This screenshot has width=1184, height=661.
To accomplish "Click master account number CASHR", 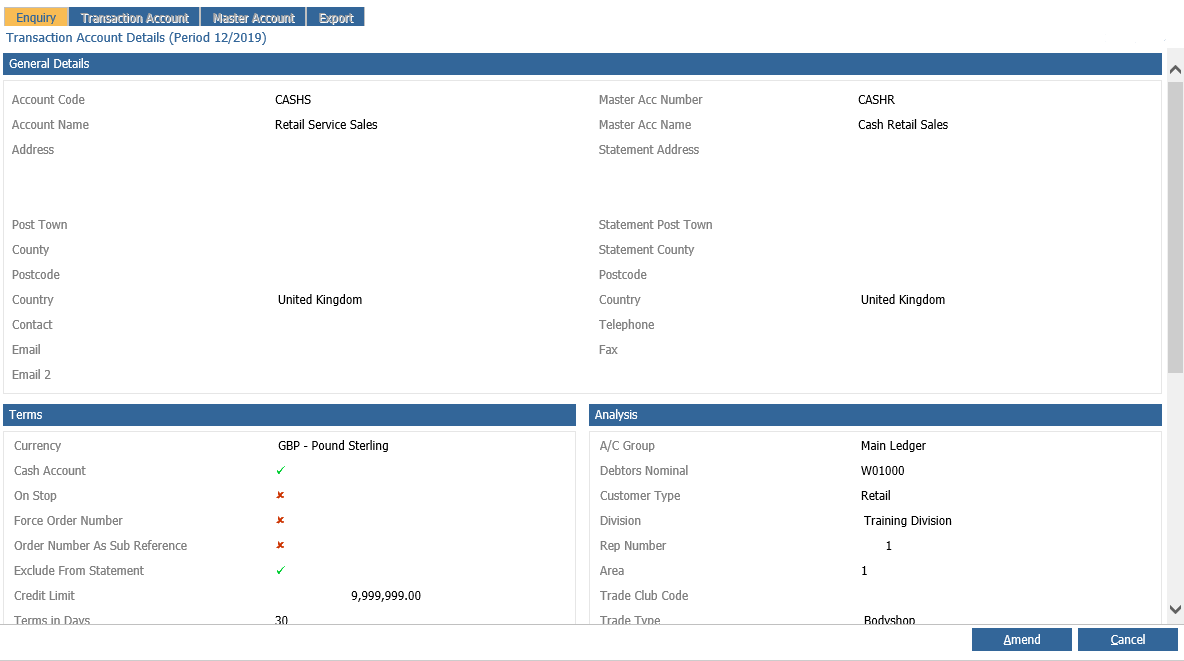I will (x=876, y=100).
